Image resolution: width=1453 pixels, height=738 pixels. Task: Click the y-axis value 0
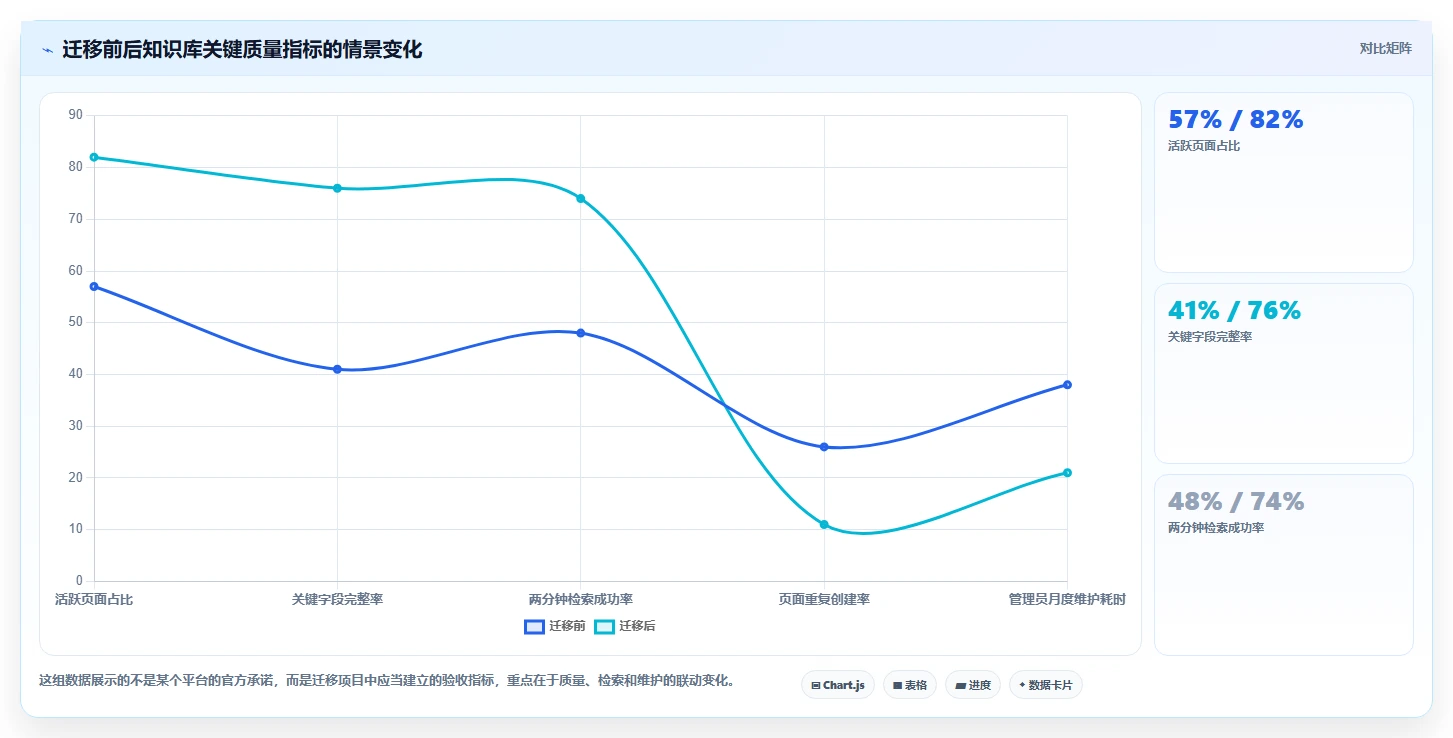click(x=79, y=581)
